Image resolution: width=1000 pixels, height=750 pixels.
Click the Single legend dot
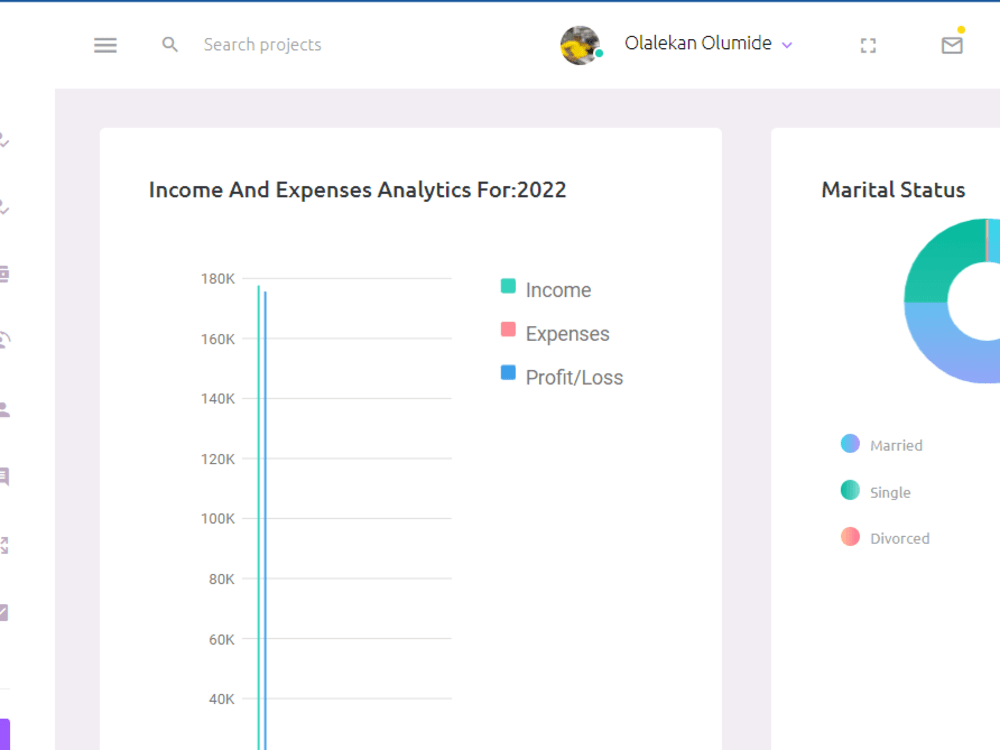(850, 490)
